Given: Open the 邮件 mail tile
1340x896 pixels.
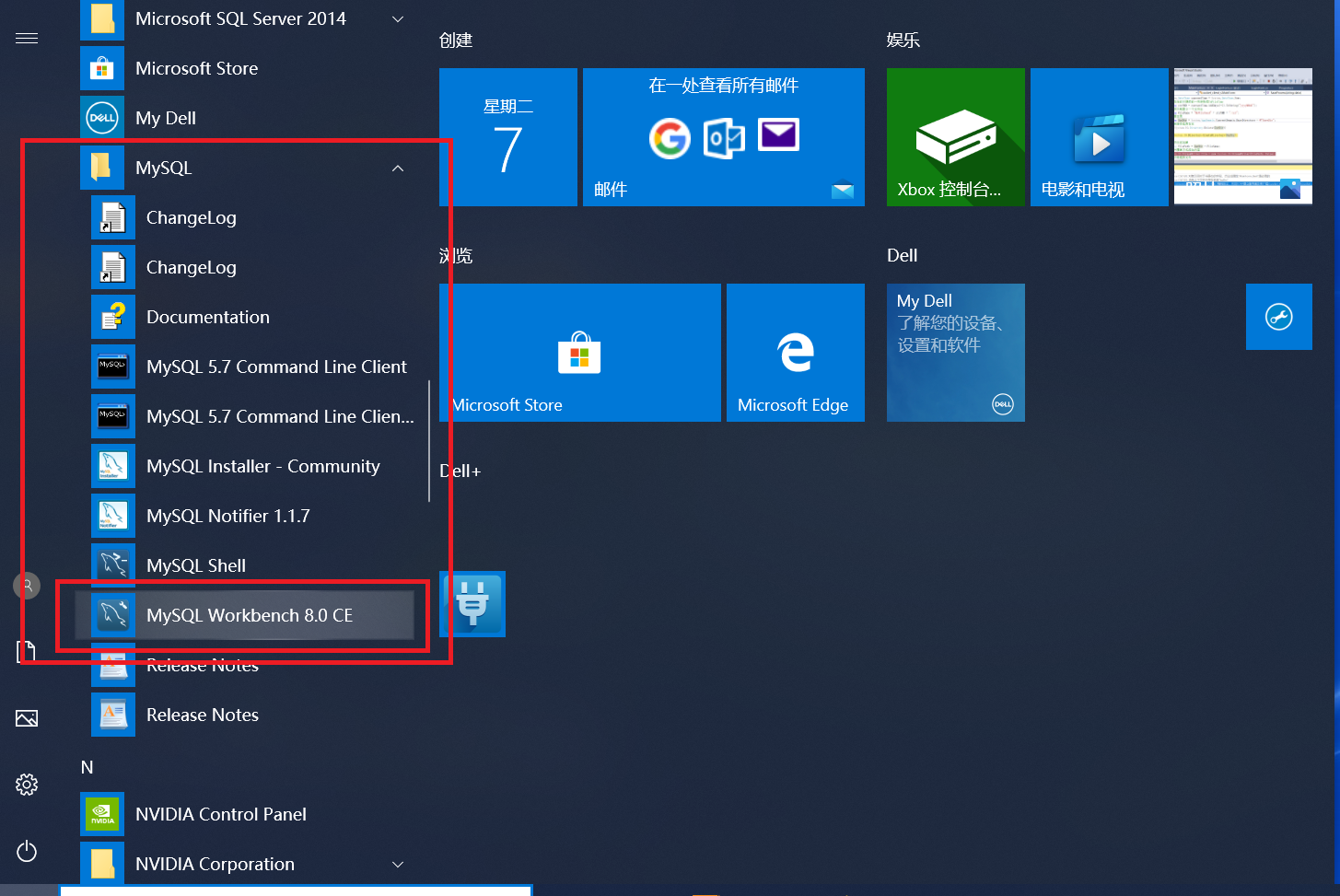Looking at the screenshot, I should pyautogui.click(x=724, y=137).
